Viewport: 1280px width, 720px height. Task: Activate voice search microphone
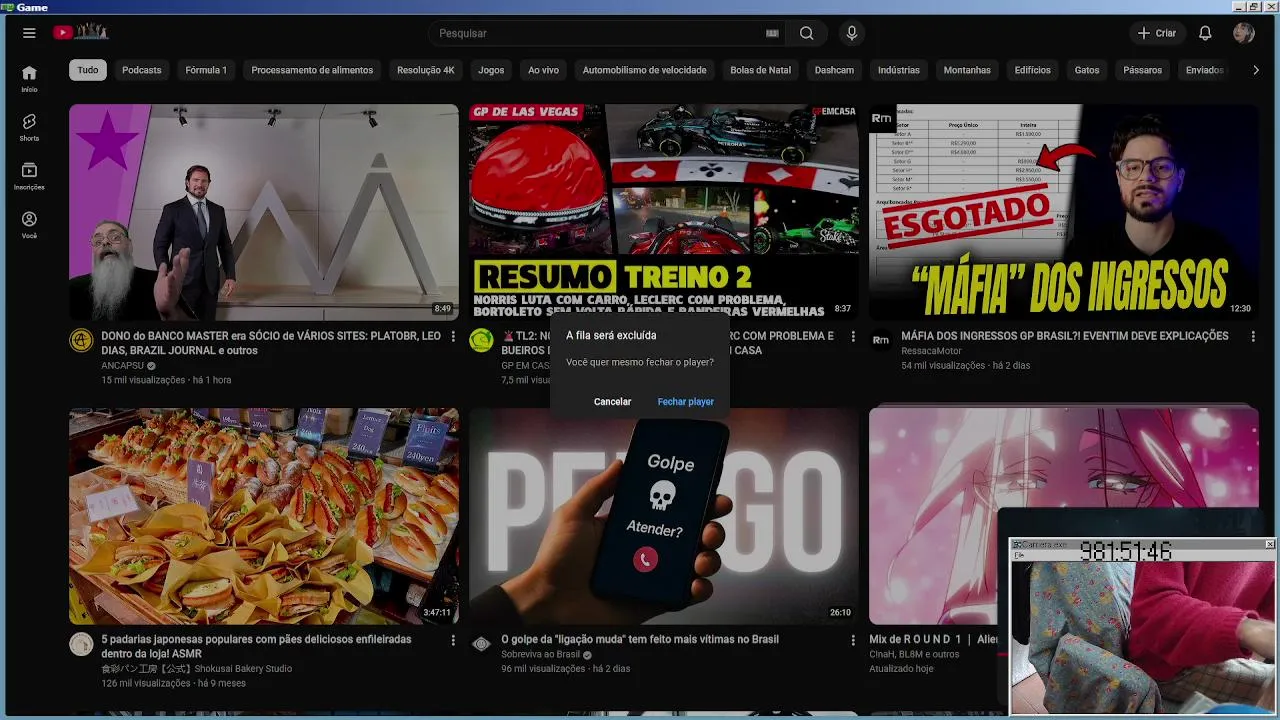coord(852,33)
